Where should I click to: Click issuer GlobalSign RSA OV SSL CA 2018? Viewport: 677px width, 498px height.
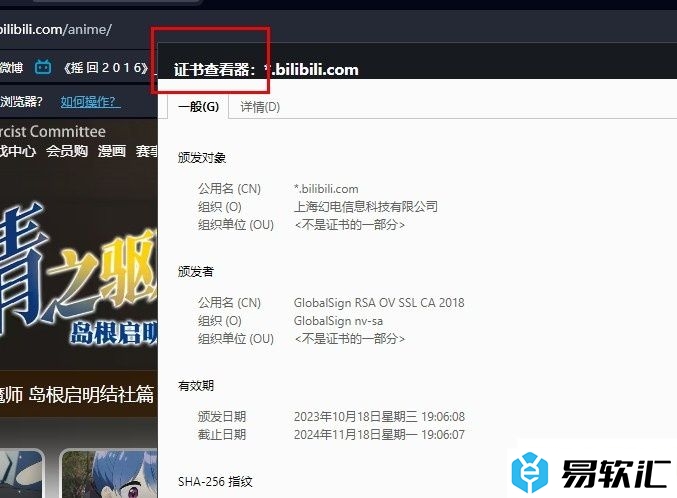click(x=379, y=303)
